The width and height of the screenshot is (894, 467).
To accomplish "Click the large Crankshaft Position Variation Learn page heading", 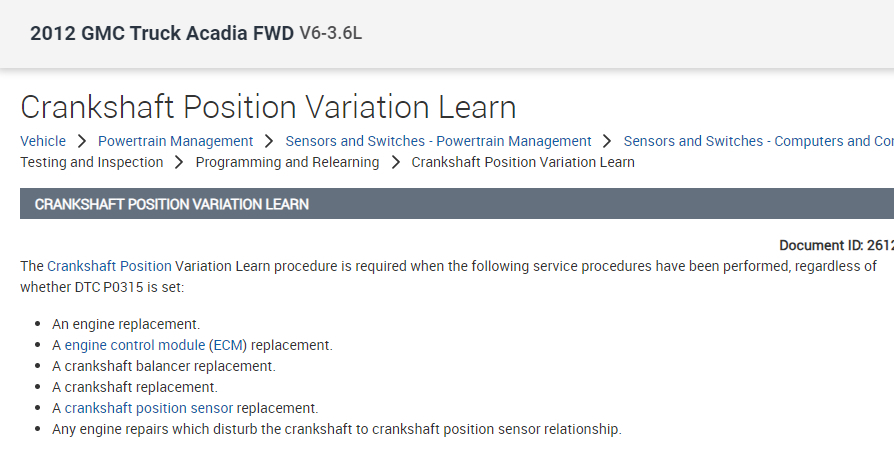I will tap(268, 107).
